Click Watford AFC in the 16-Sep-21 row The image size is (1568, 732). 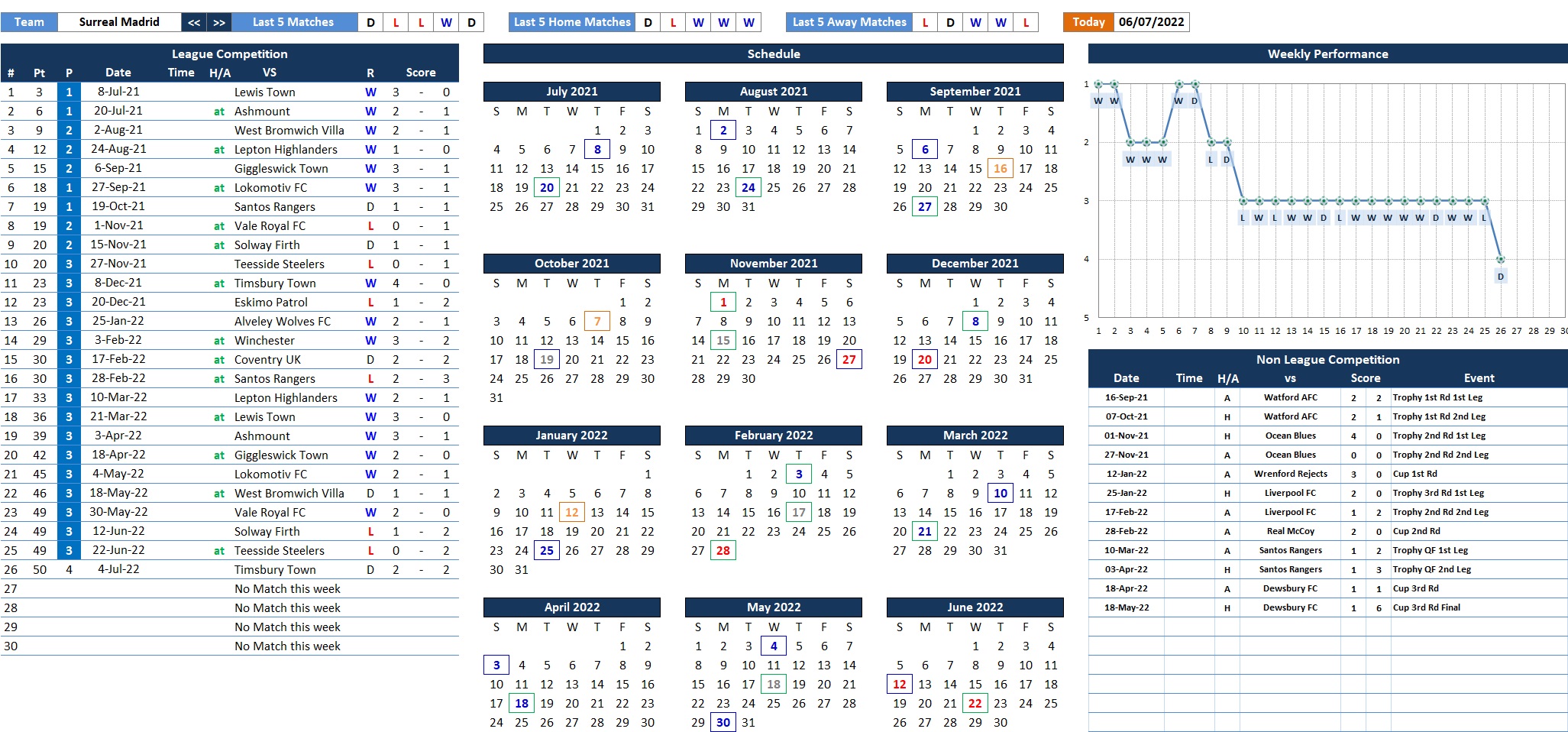click(x=1290, y=398)
